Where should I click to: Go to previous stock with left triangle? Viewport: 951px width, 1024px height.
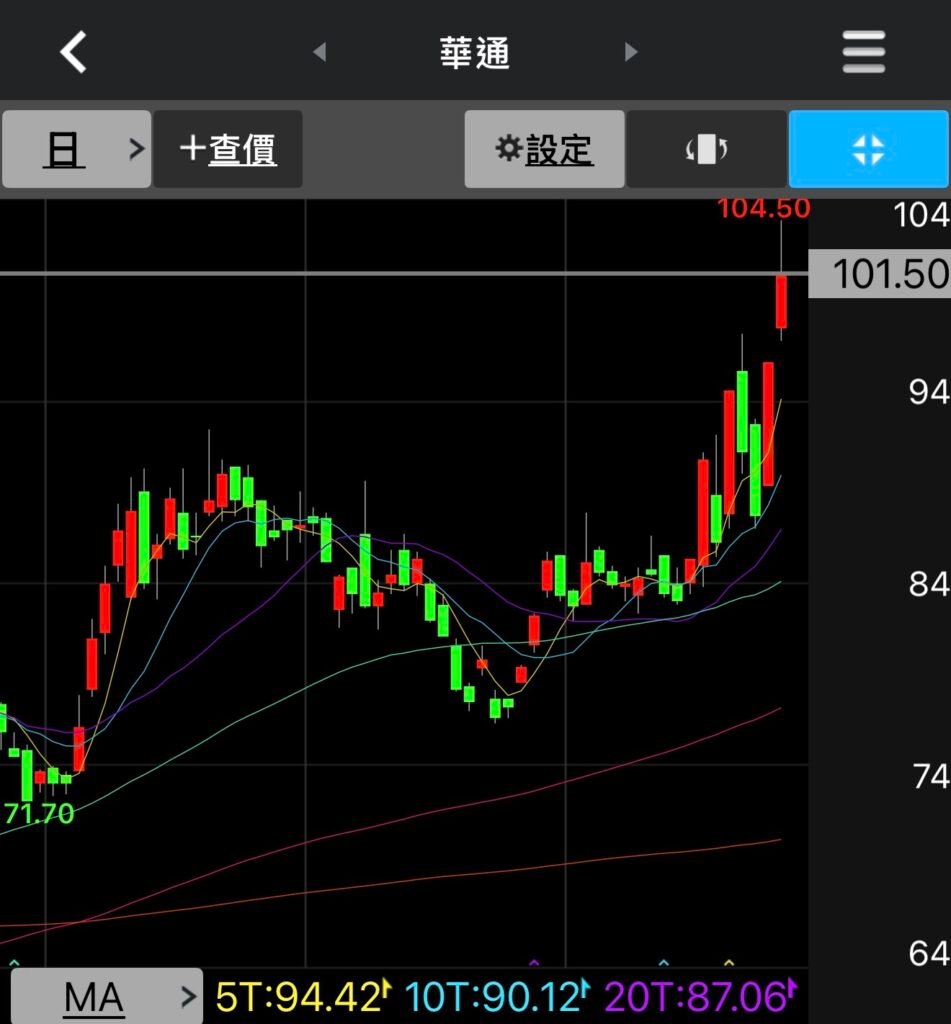[319, 52]
